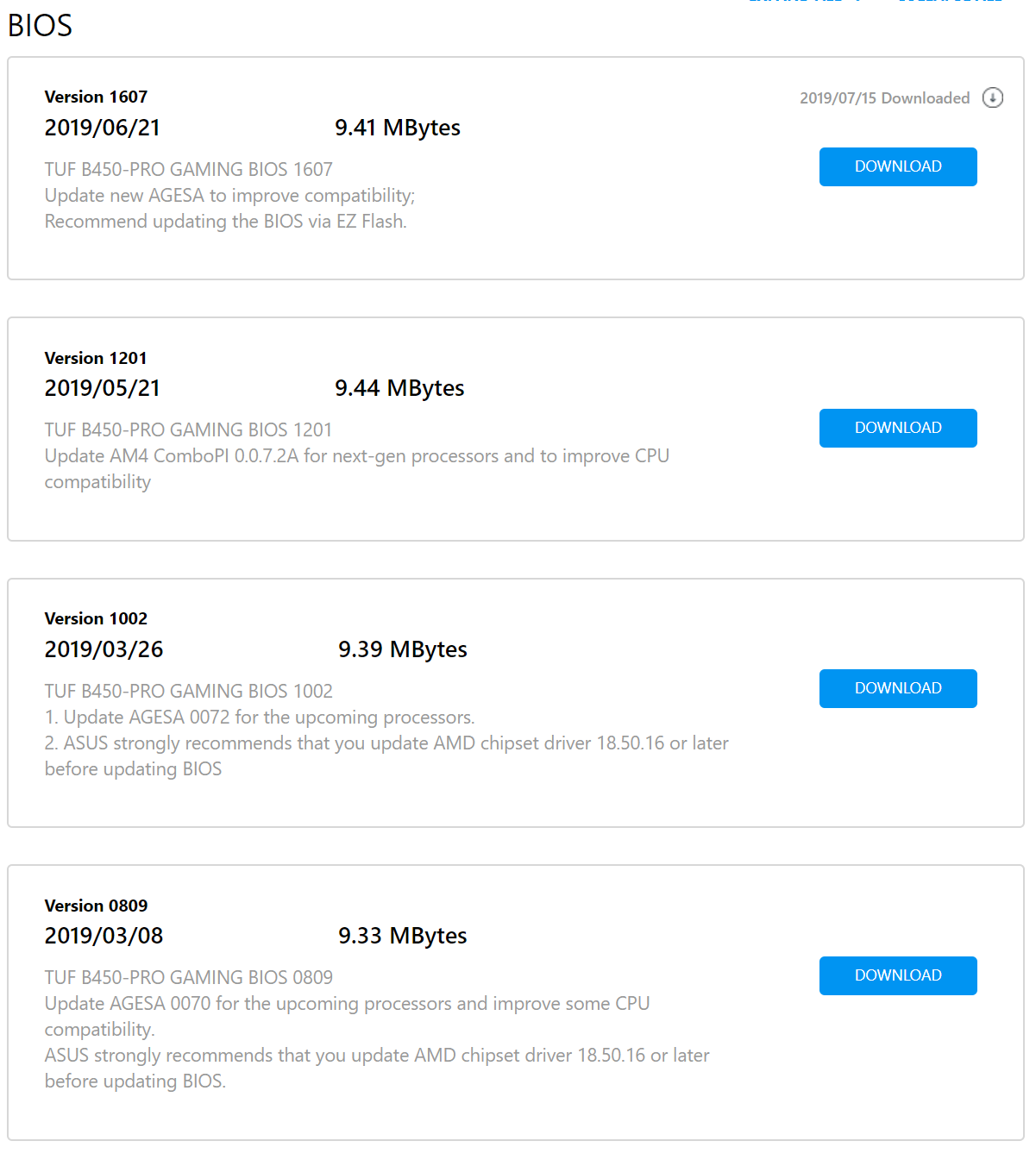Click the 2019/03/08 release date
The height and width of the screenshot is (1166, 1036).
pos(104,936)
